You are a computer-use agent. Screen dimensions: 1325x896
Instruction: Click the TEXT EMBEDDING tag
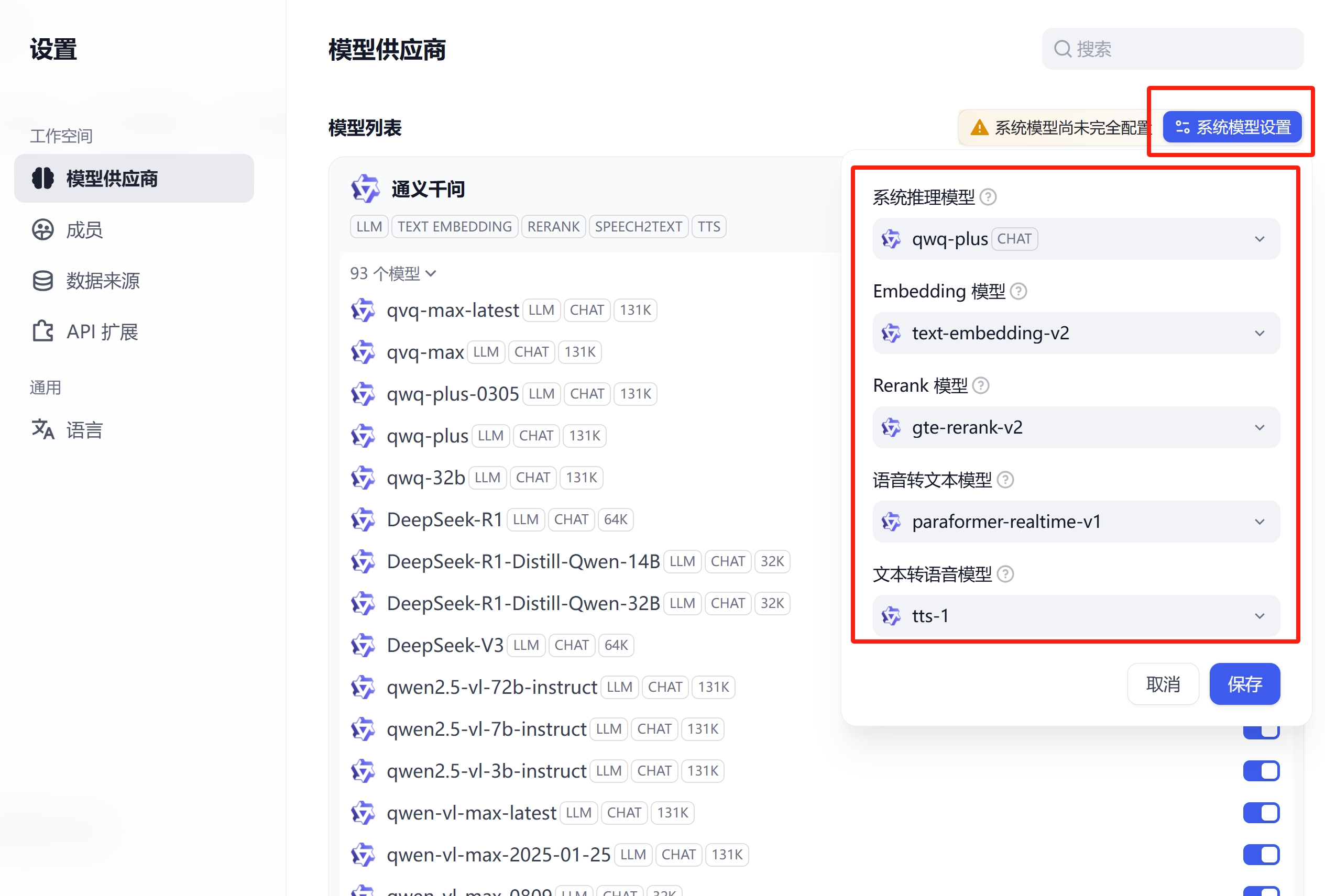pos(454,227)
